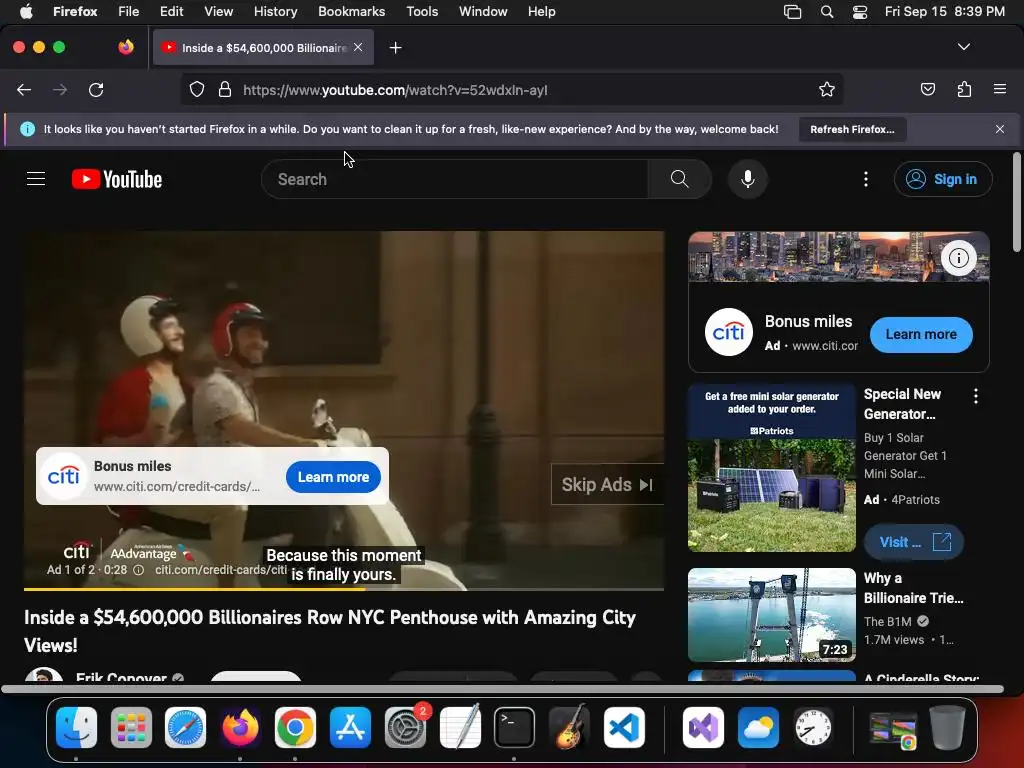Click the city skyline ad banner image
The height and width of the screenshot is (768, 1024).
839,257
